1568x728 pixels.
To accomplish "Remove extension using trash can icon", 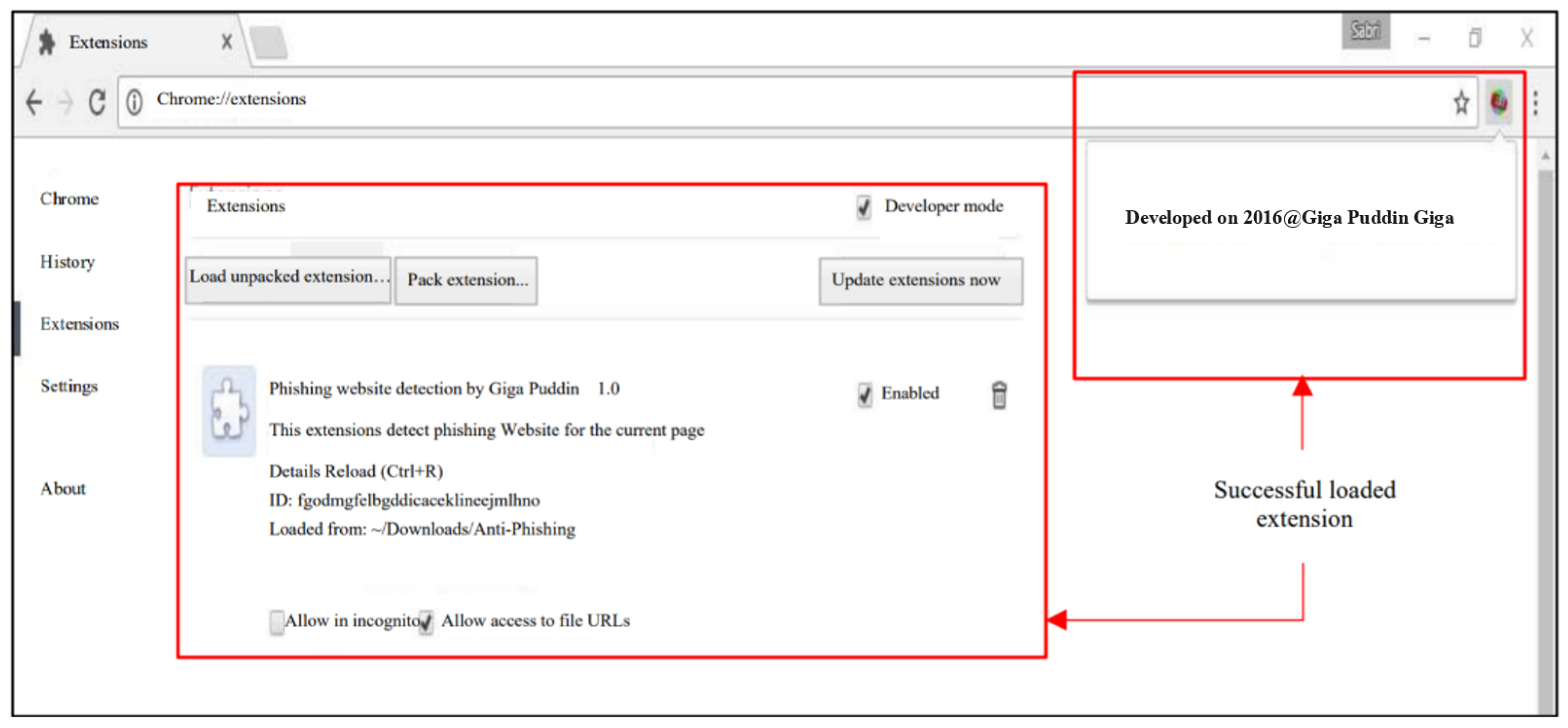I will (x=999, y=395).
